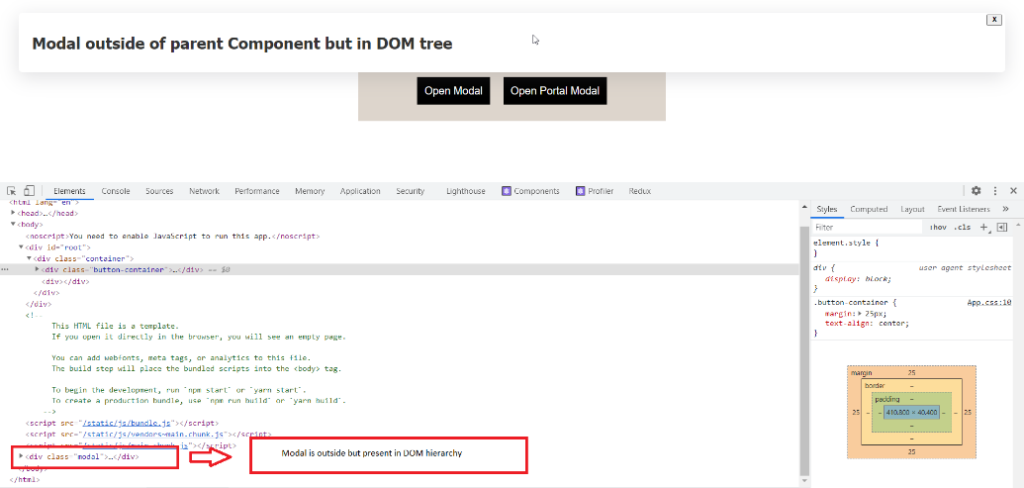Select the closing html tag line
This screenshot has width=1024, height=488.
(25, 480)
